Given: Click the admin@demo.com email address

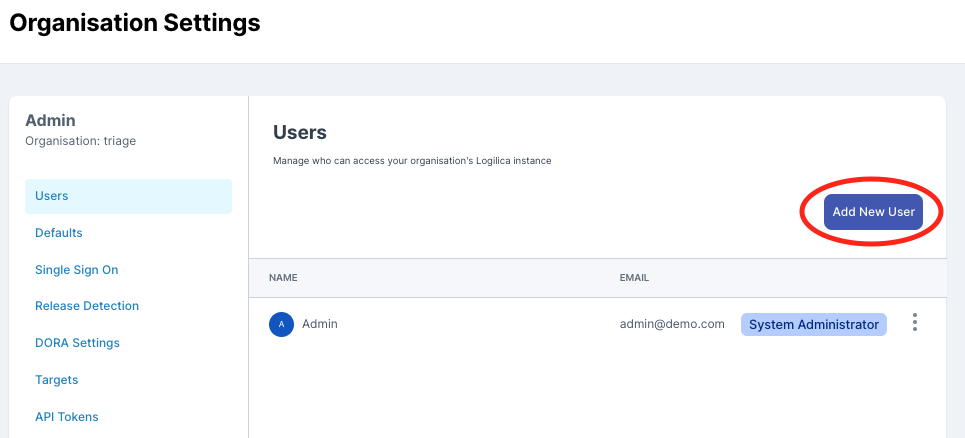Looking at the screenshot, I should [672, 324].
